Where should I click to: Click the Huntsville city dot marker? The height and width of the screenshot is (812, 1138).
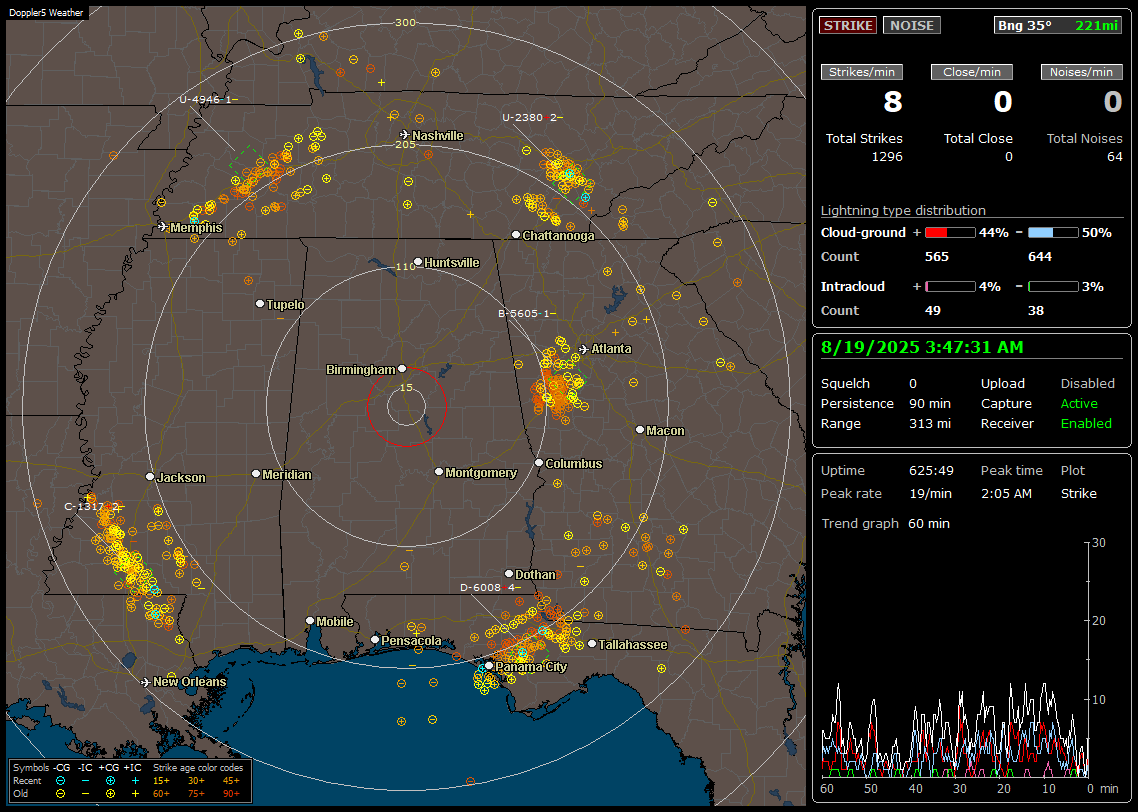[x=418, y=262]
